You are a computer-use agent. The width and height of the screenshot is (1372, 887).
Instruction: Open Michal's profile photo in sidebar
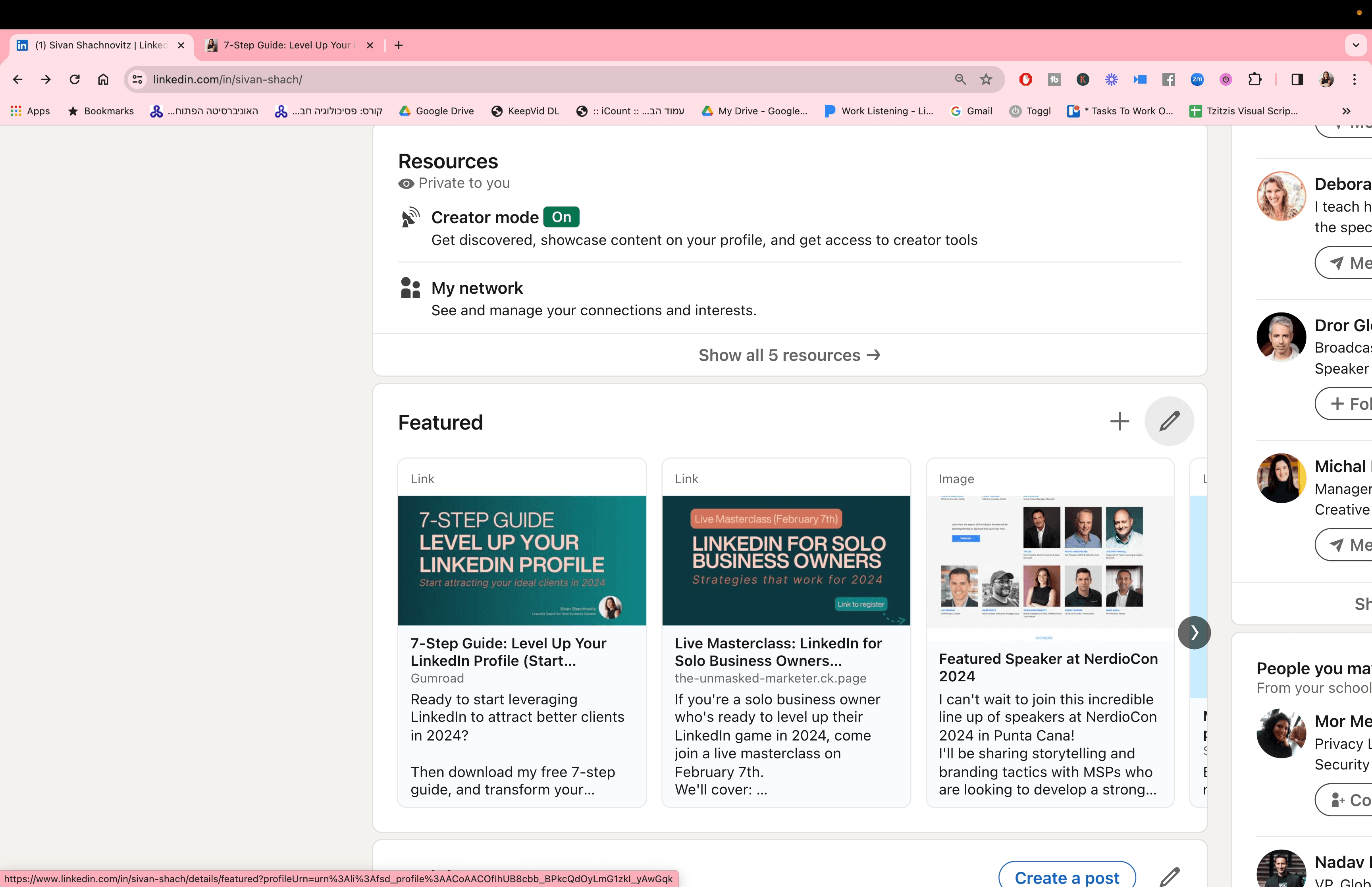(1281, 478)
